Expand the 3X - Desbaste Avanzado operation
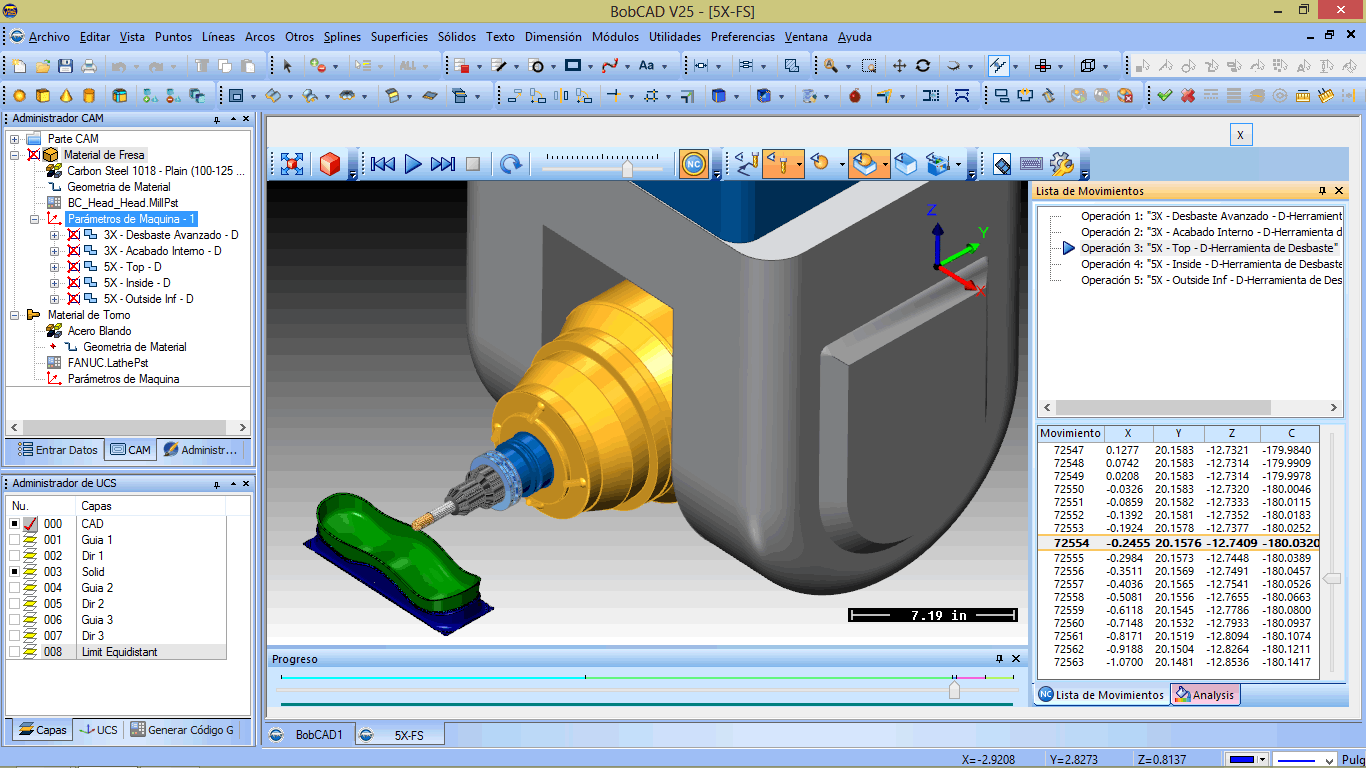 tap(55, 235)
